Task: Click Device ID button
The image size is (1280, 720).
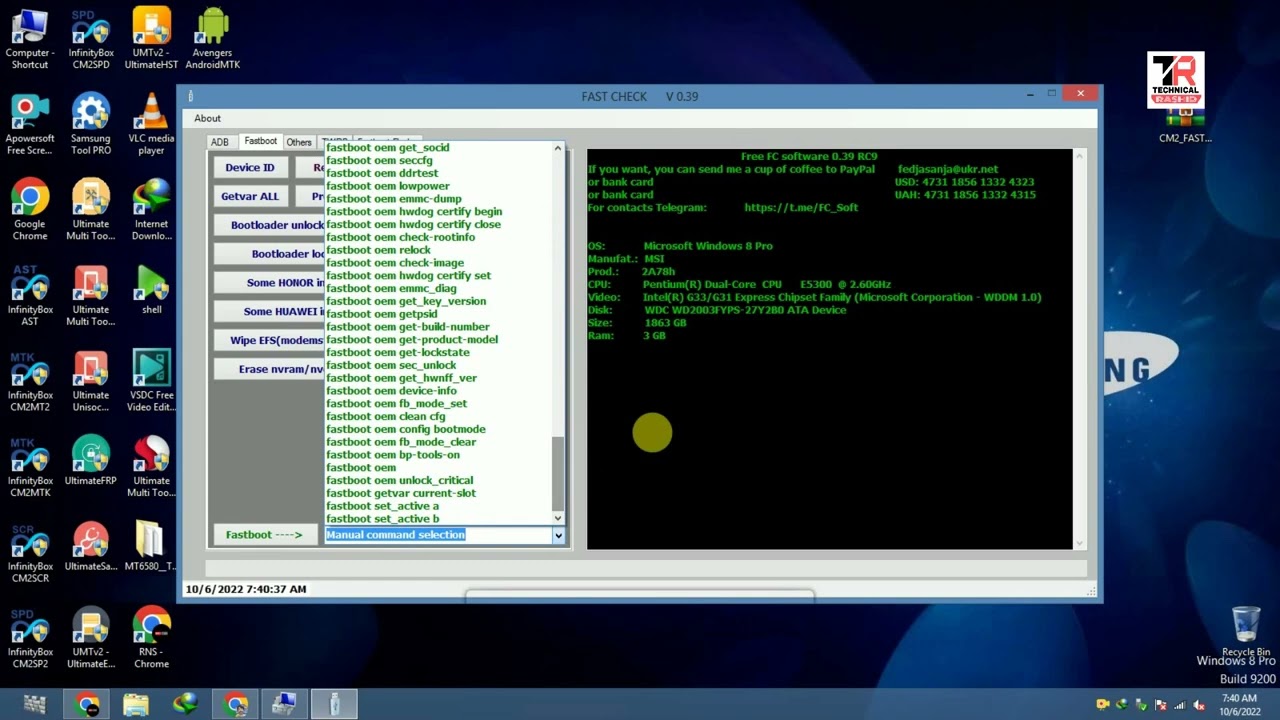Action: [250, 168]
